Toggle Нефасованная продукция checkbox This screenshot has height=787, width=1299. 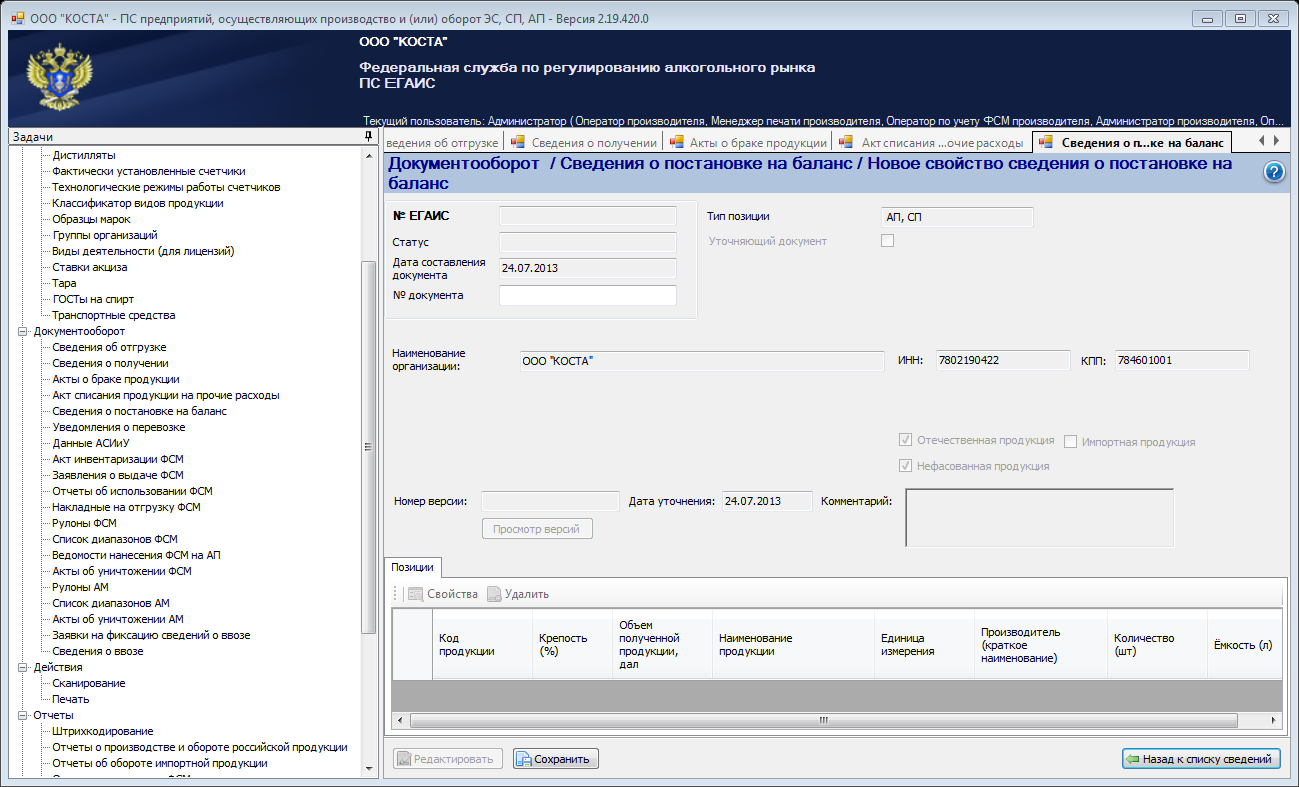point(906,466)
